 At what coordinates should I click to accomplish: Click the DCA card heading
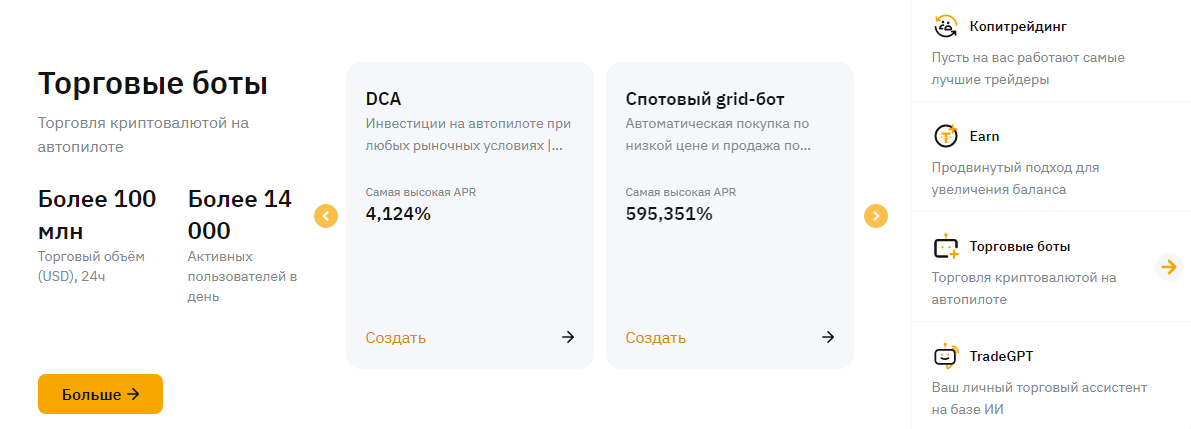(384, 99)
